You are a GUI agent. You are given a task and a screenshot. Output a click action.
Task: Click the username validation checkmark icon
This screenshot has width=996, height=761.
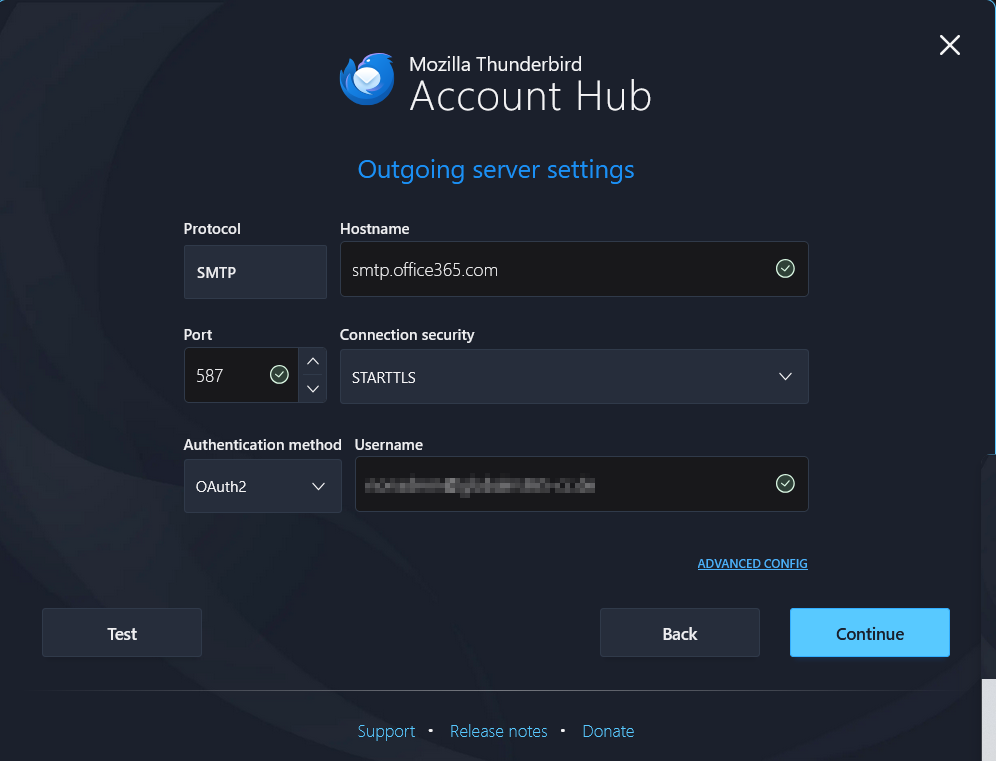click(x=785, y=483)
